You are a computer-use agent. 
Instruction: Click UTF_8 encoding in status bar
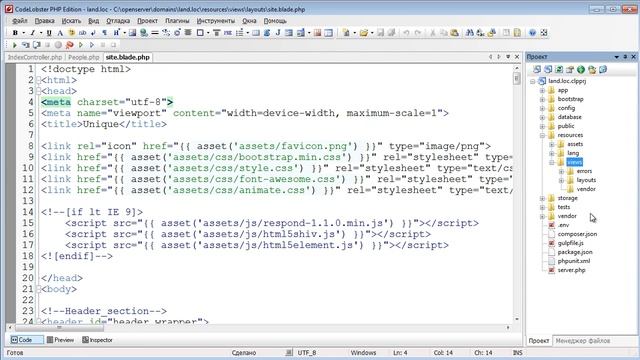(307, 353)
